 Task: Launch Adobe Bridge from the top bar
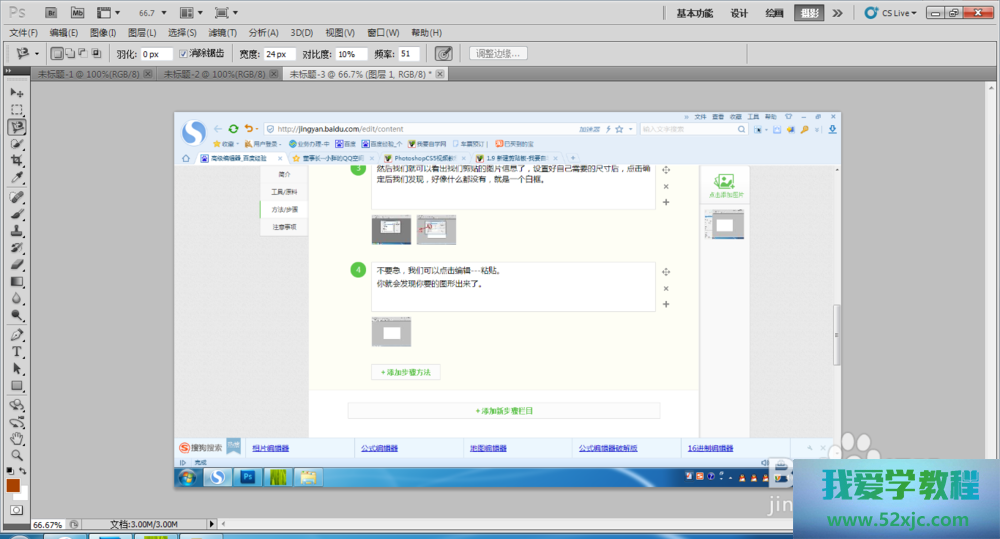52,13
